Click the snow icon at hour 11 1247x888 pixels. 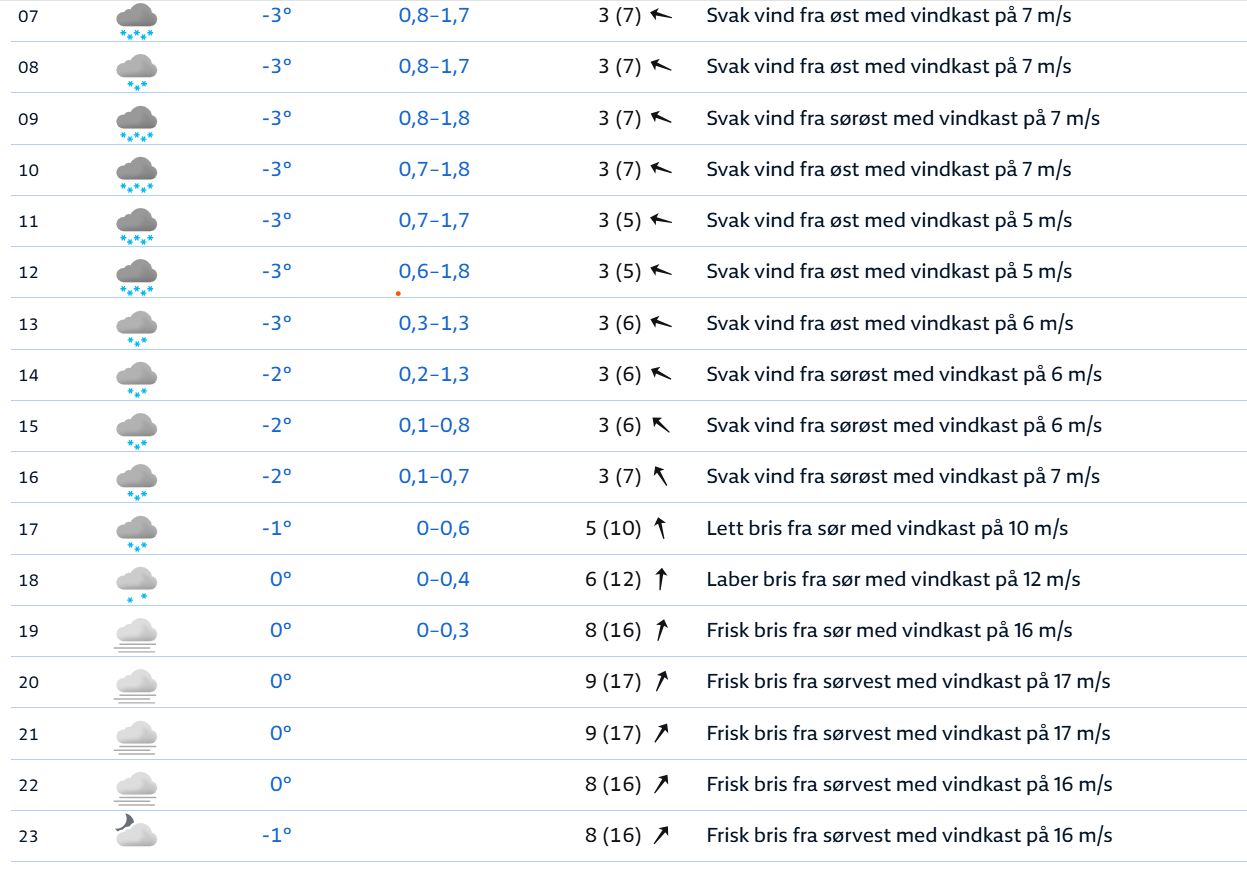(136, 223)
